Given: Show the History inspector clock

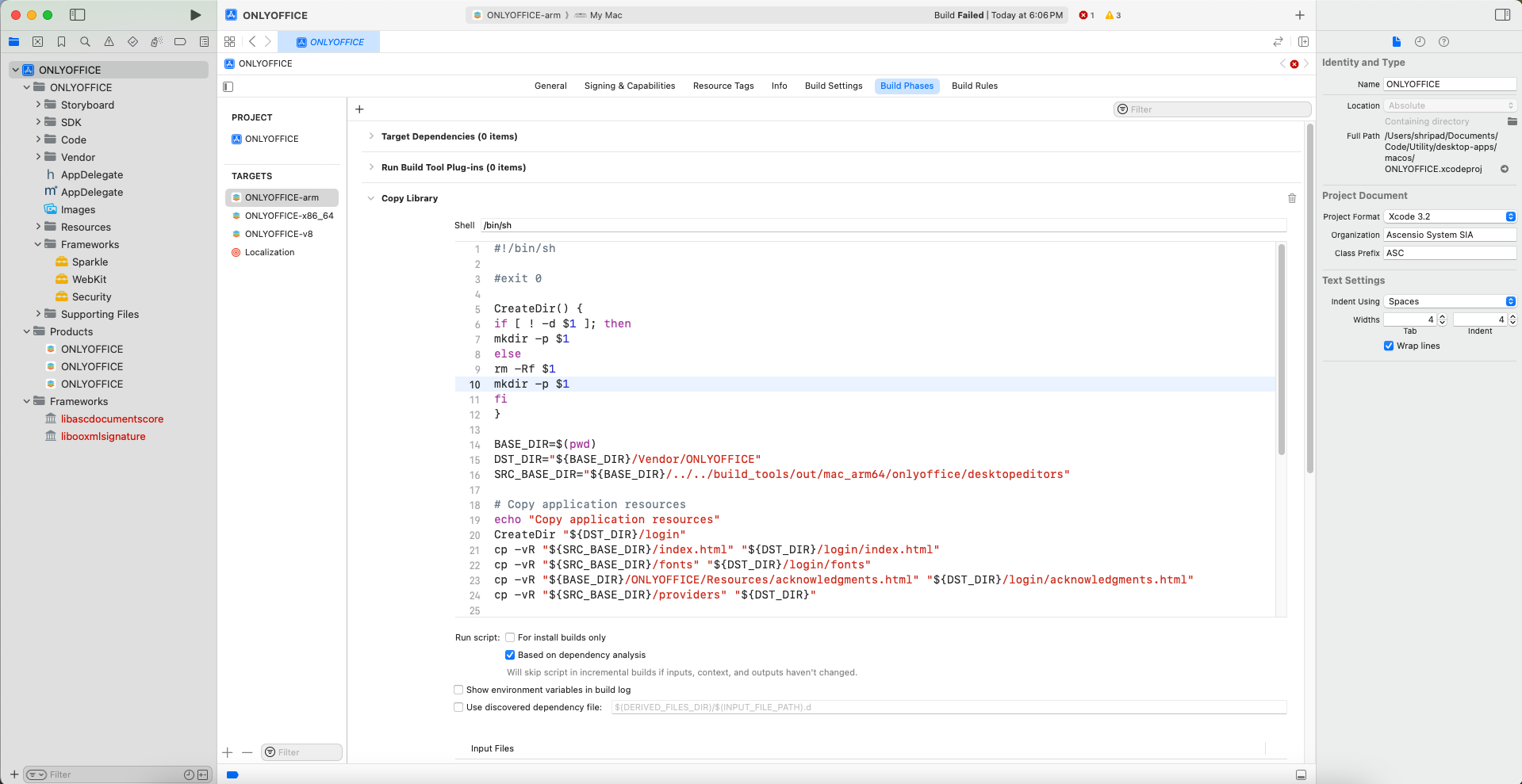Looking at the screenshot, I should point(1420,42).
